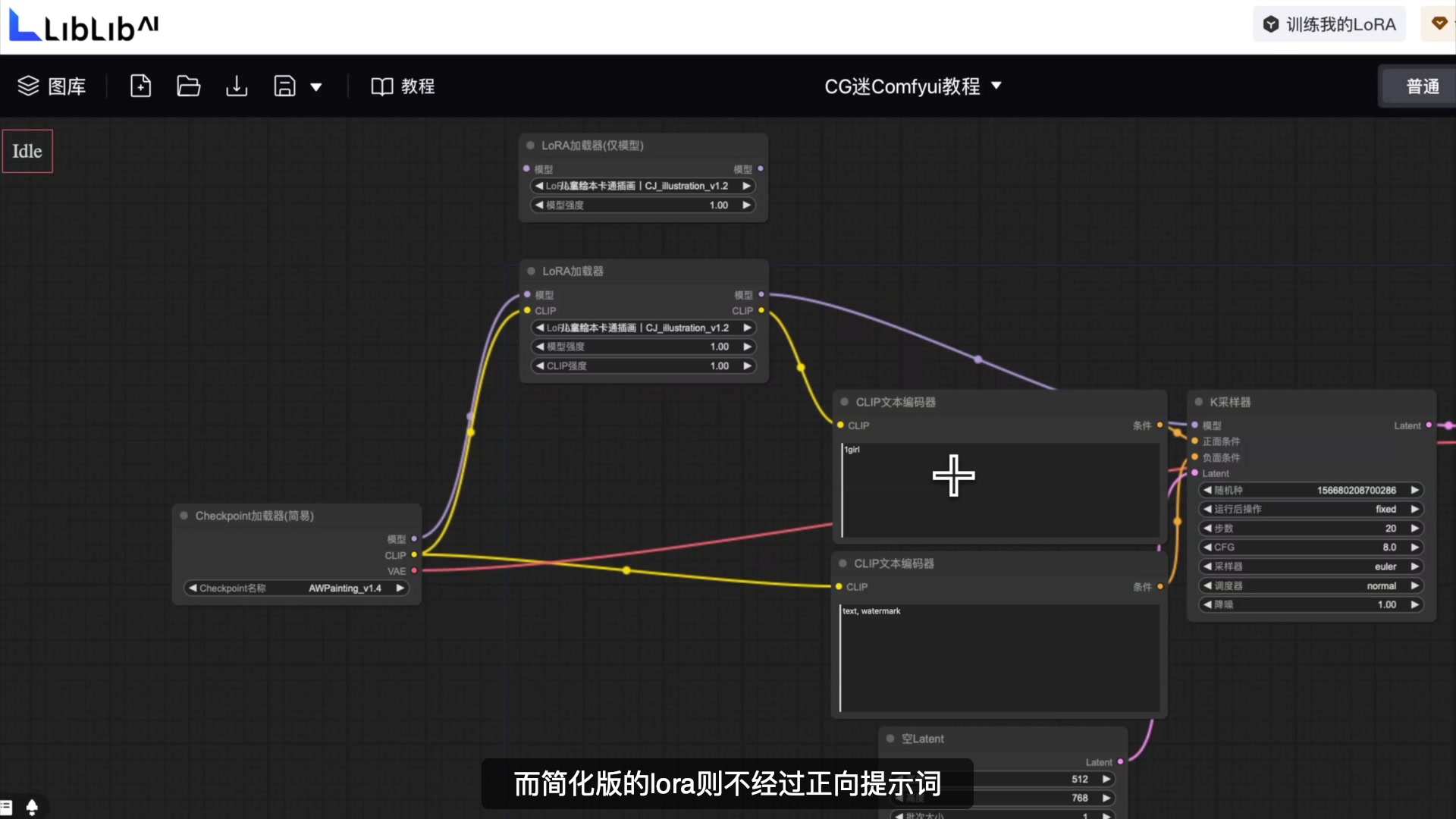Open the CG迷Comfyui教程 workflow title dropdown
Viewport: 1456px width, 819px height.
click(913, 86)
